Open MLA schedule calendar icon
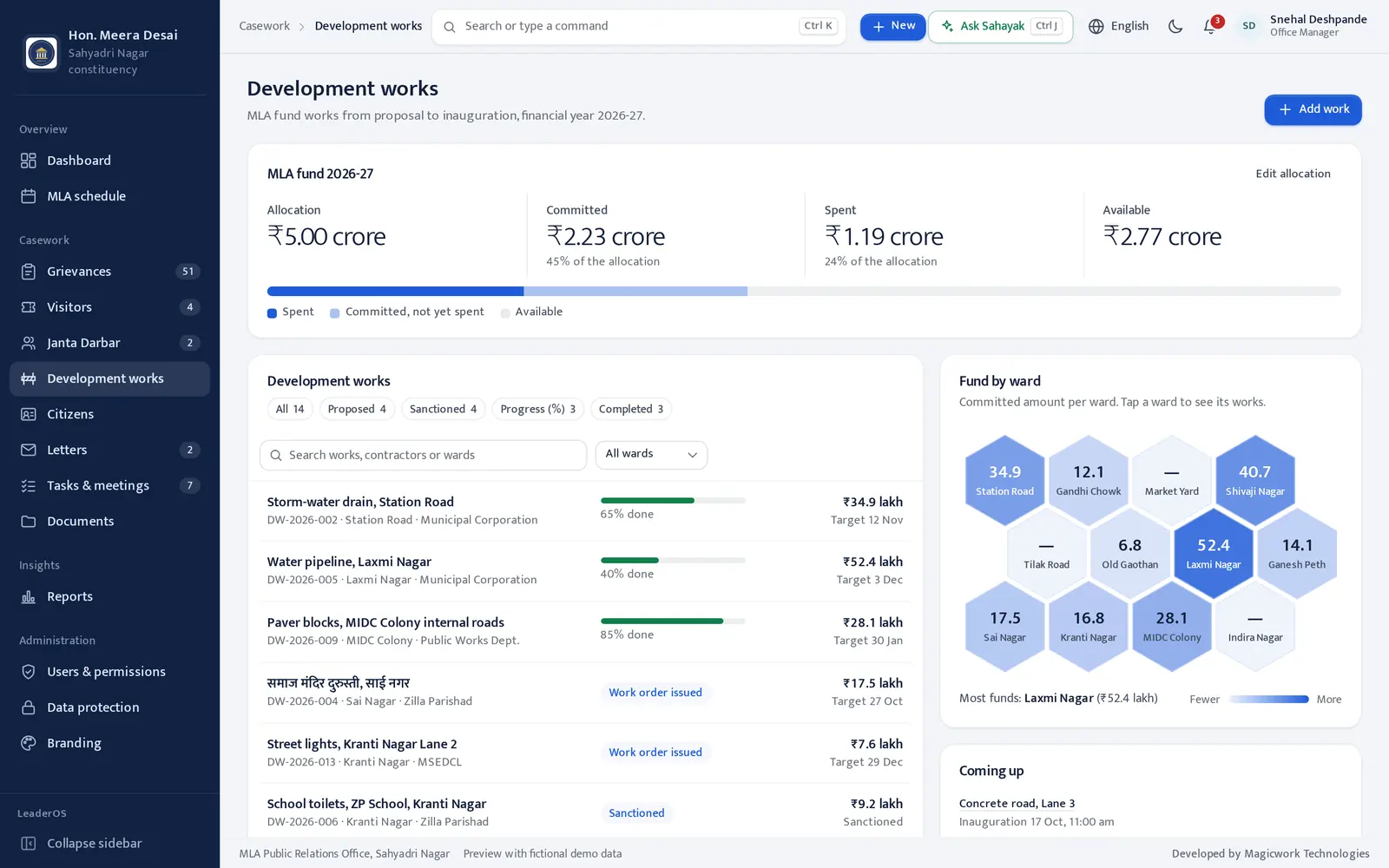Image resolution: width=1389 pixels, height=868 pixels. [x=29, y=196]
